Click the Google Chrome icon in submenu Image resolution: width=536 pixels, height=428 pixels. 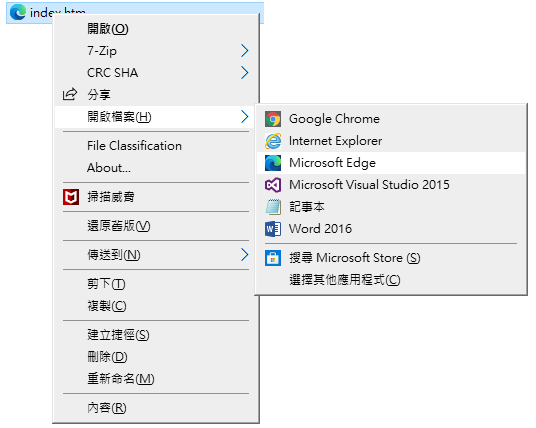(x=273, y=119)
